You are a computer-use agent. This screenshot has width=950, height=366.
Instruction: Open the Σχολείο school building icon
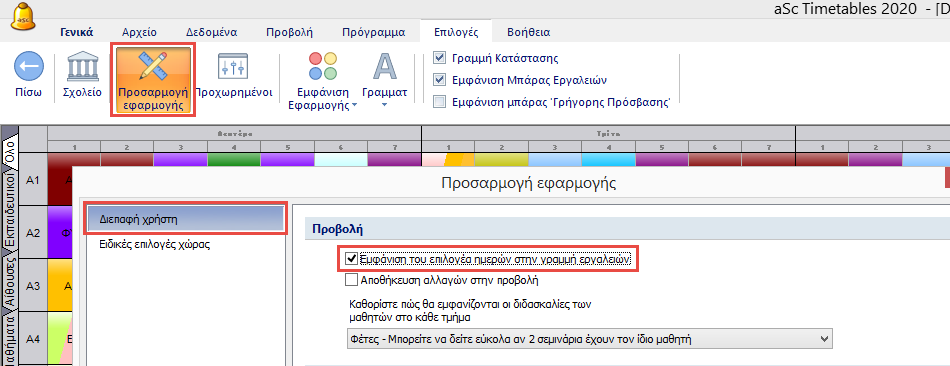[82, 67]
